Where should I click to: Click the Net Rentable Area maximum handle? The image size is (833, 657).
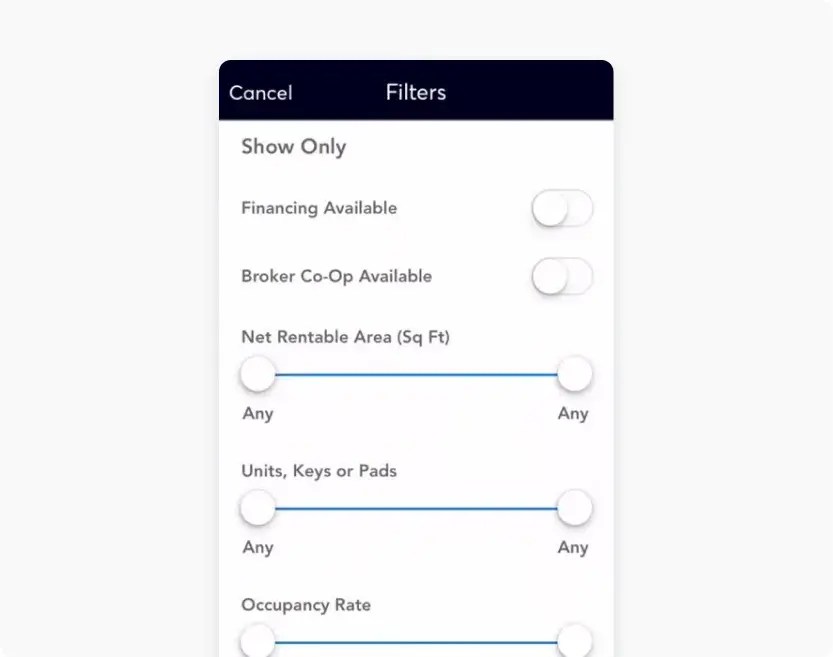click(x=575, y=375)
